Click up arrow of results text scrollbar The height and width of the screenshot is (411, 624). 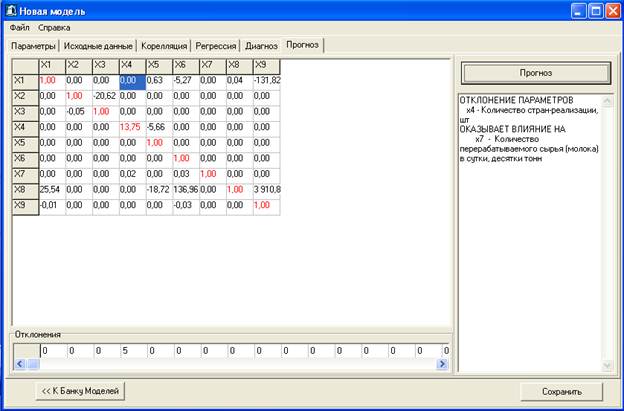point(607,101)
